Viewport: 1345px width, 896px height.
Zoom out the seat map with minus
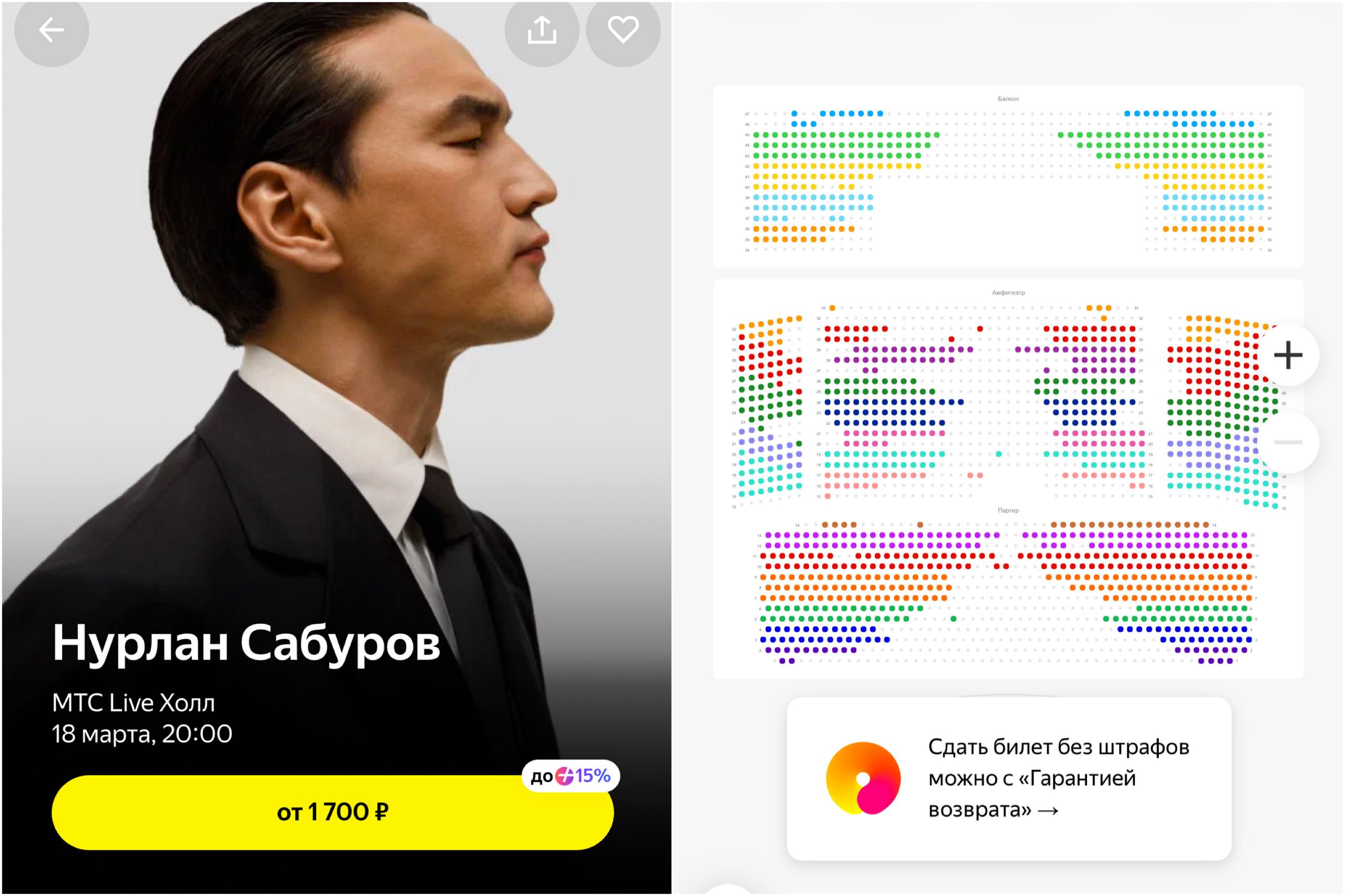1288,442
